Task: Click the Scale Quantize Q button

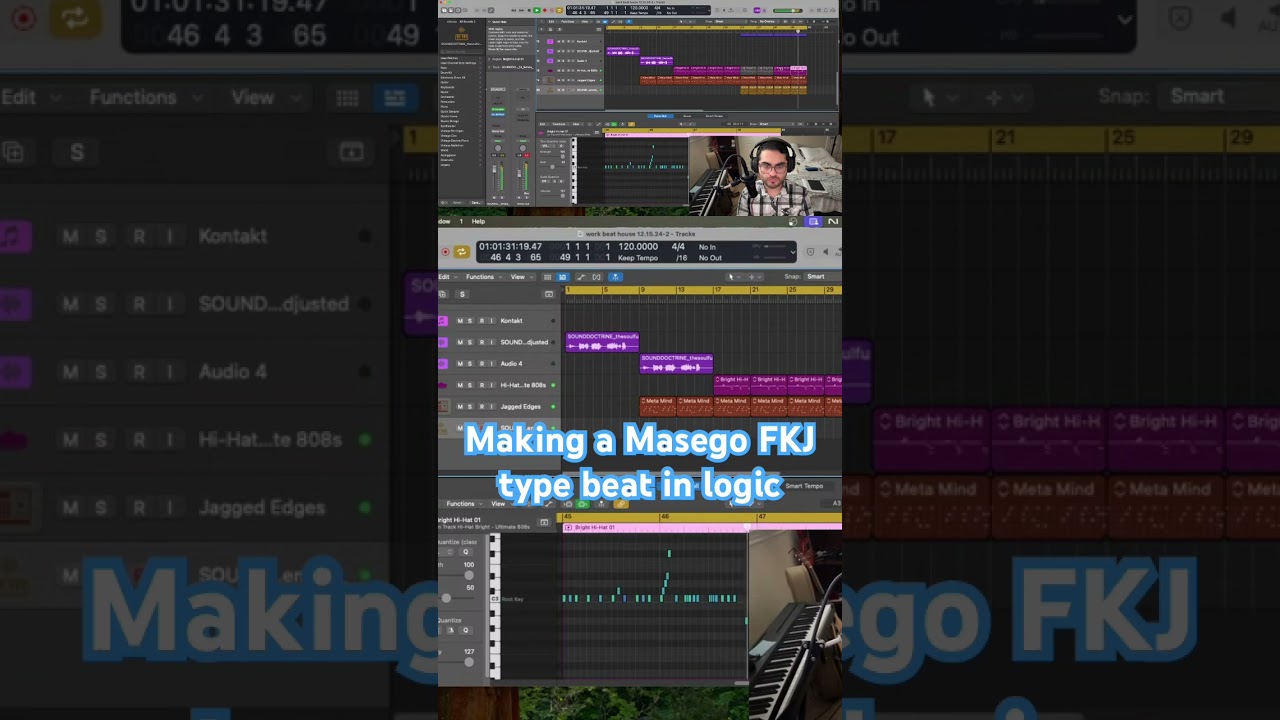Action: 465,630
